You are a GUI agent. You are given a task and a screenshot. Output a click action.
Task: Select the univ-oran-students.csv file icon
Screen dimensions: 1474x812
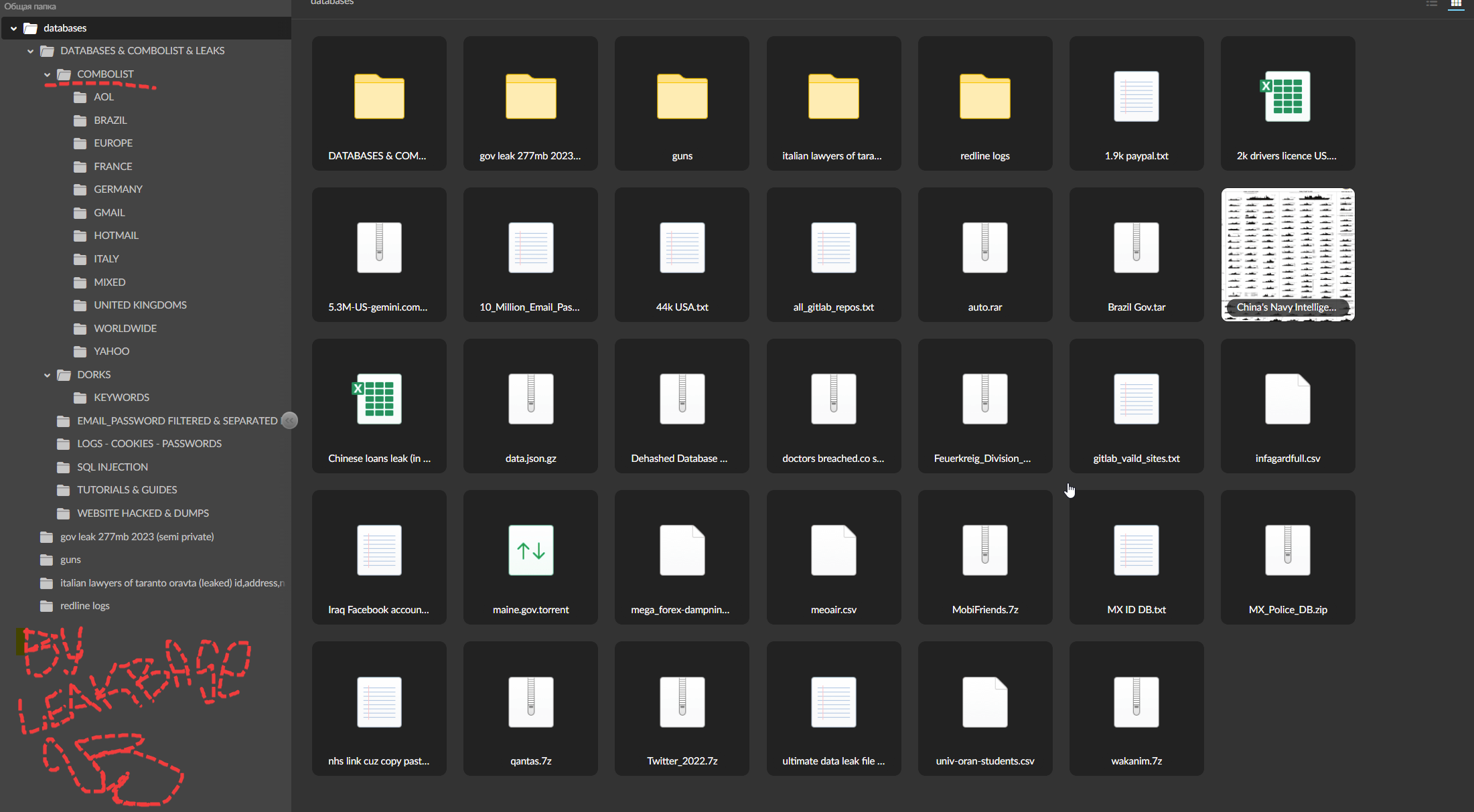(x=984, y=702)
